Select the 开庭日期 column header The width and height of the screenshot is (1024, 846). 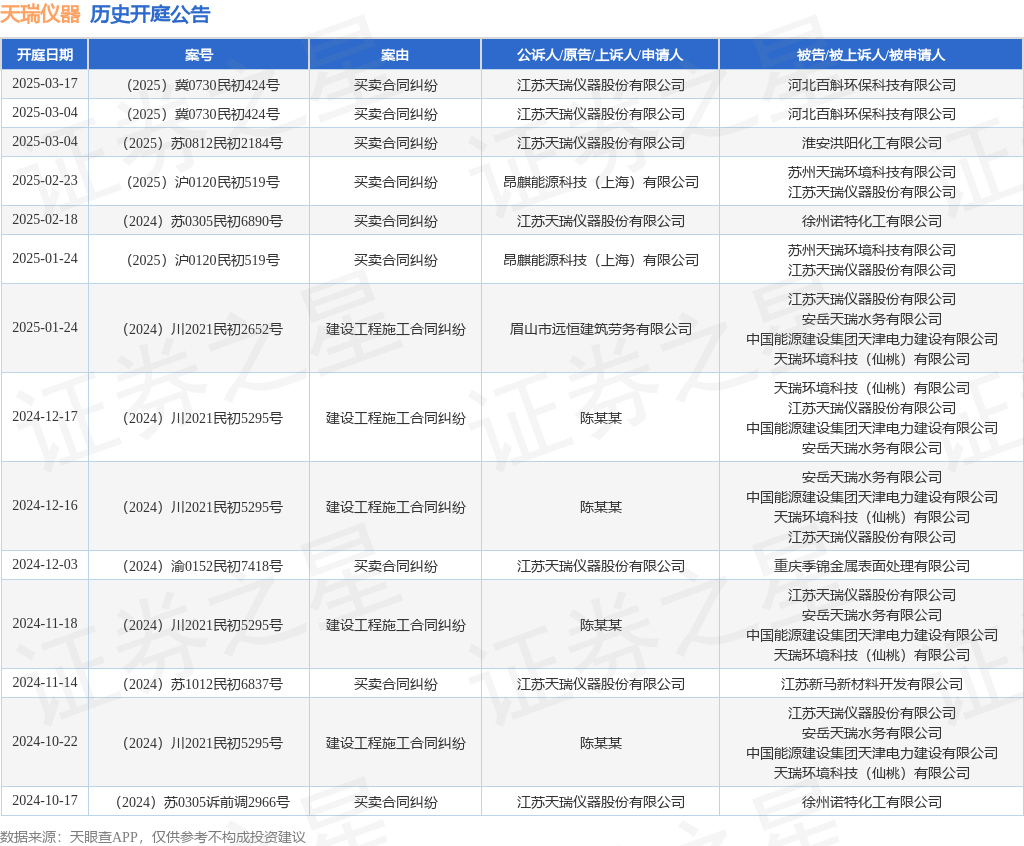coord(44,55)
